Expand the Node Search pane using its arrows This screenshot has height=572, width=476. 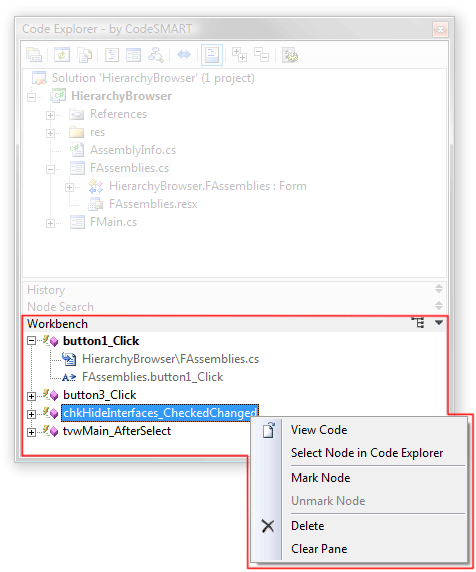coord(439,305)
